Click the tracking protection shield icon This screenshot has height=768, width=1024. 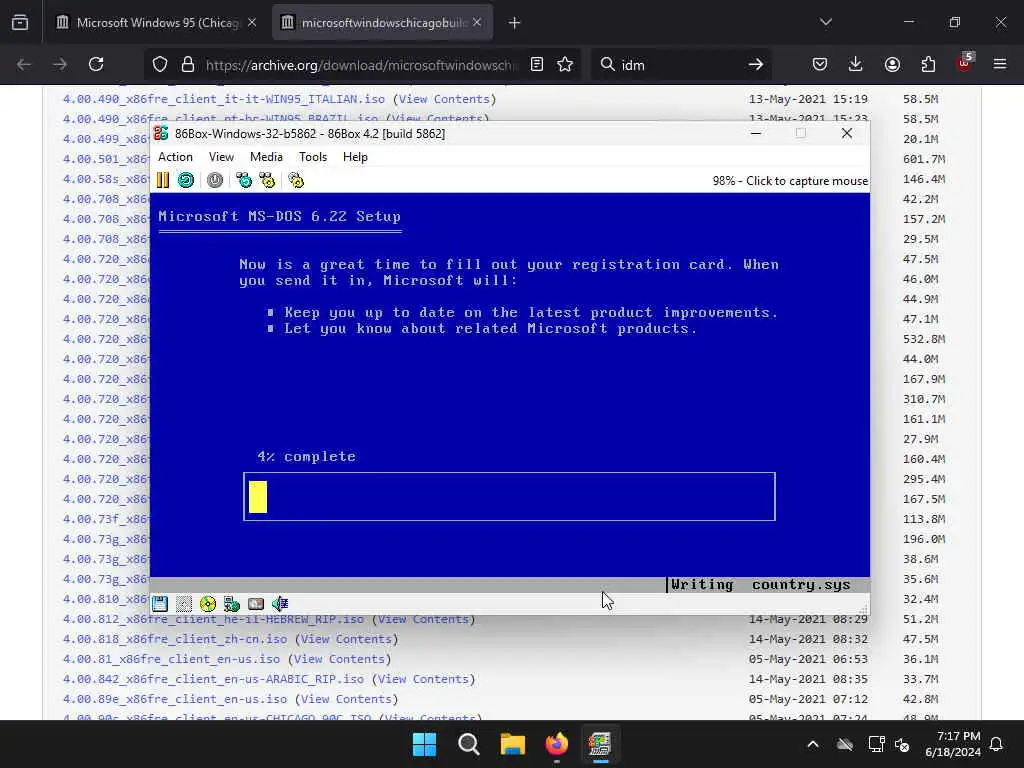(160, 64)
